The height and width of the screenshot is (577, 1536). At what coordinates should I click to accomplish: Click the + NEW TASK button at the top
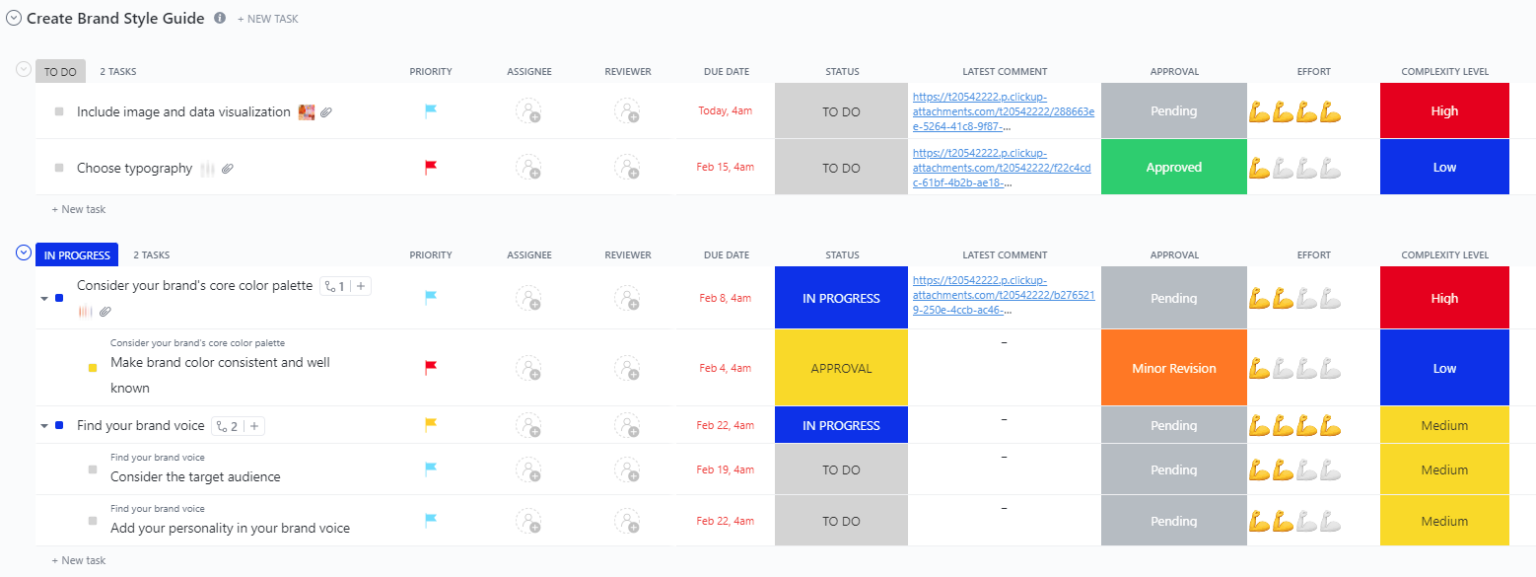point(267,17)
